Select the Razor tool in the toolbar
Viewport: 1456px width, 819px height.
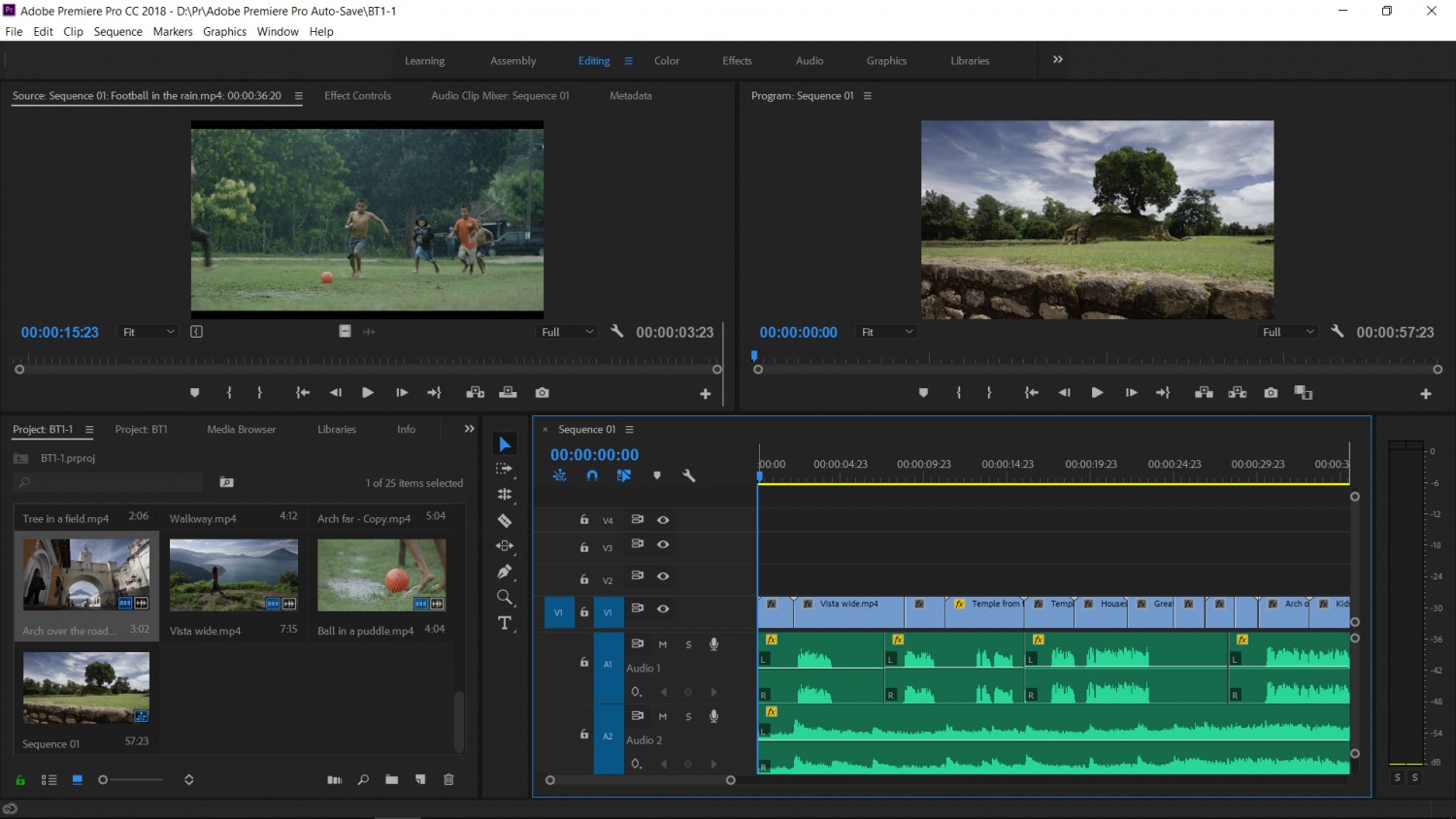pyautogui.click(x=505, y=520)
